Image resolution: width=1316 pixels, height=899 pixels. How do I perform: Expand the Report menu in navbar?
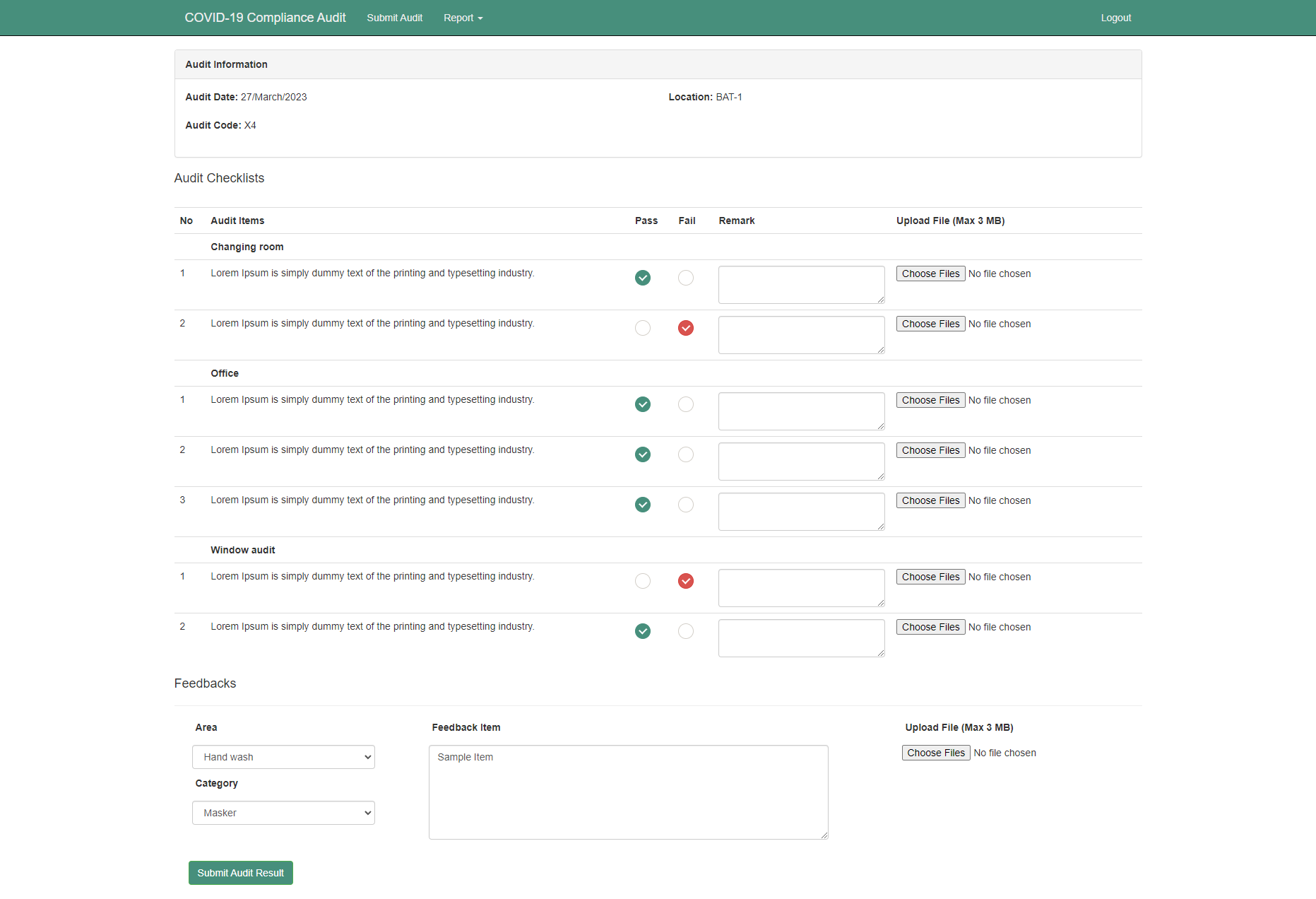click(x=463, y=18)
